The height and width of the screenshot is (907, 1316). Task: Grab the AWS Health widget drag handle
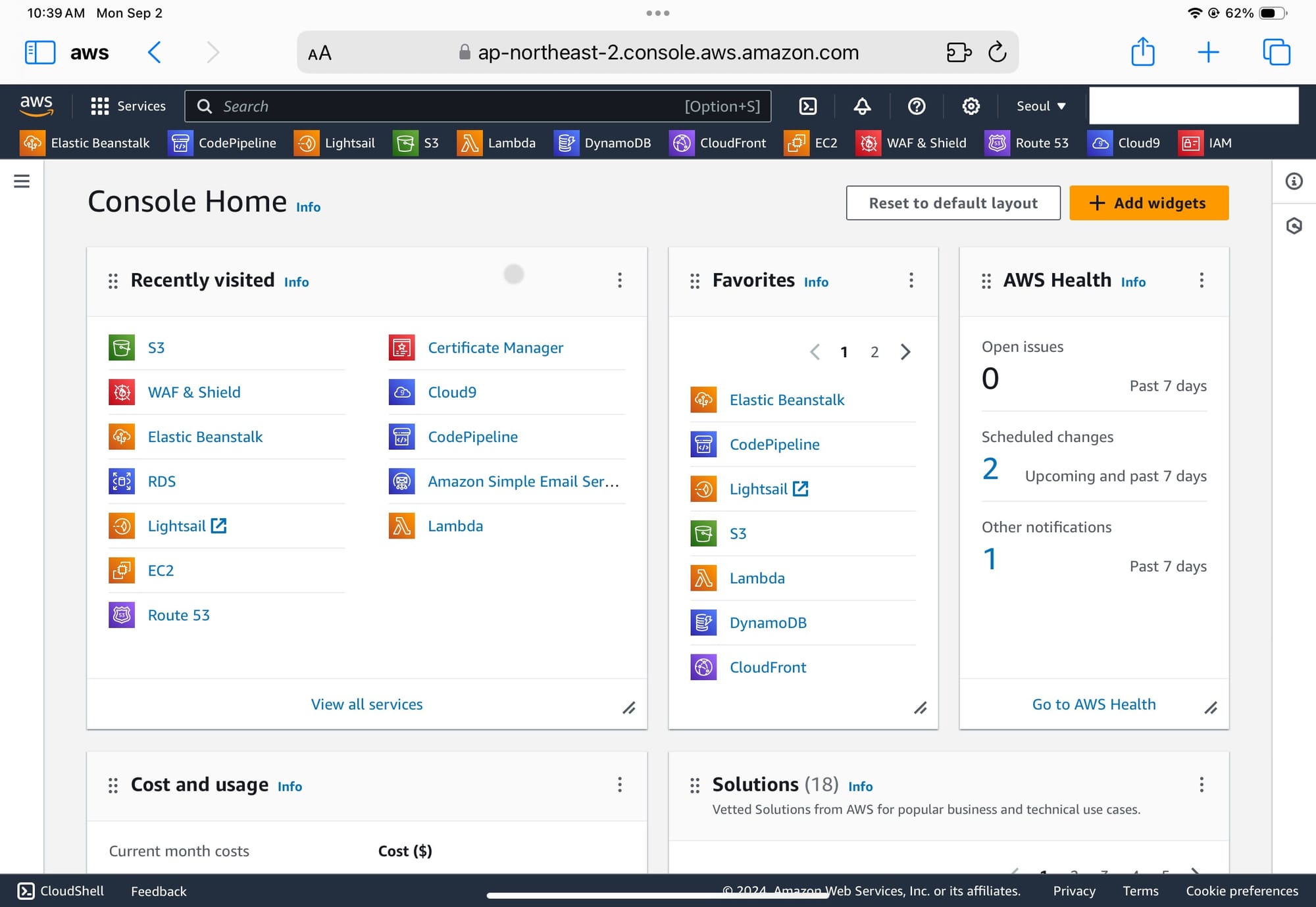coord(986,282)
